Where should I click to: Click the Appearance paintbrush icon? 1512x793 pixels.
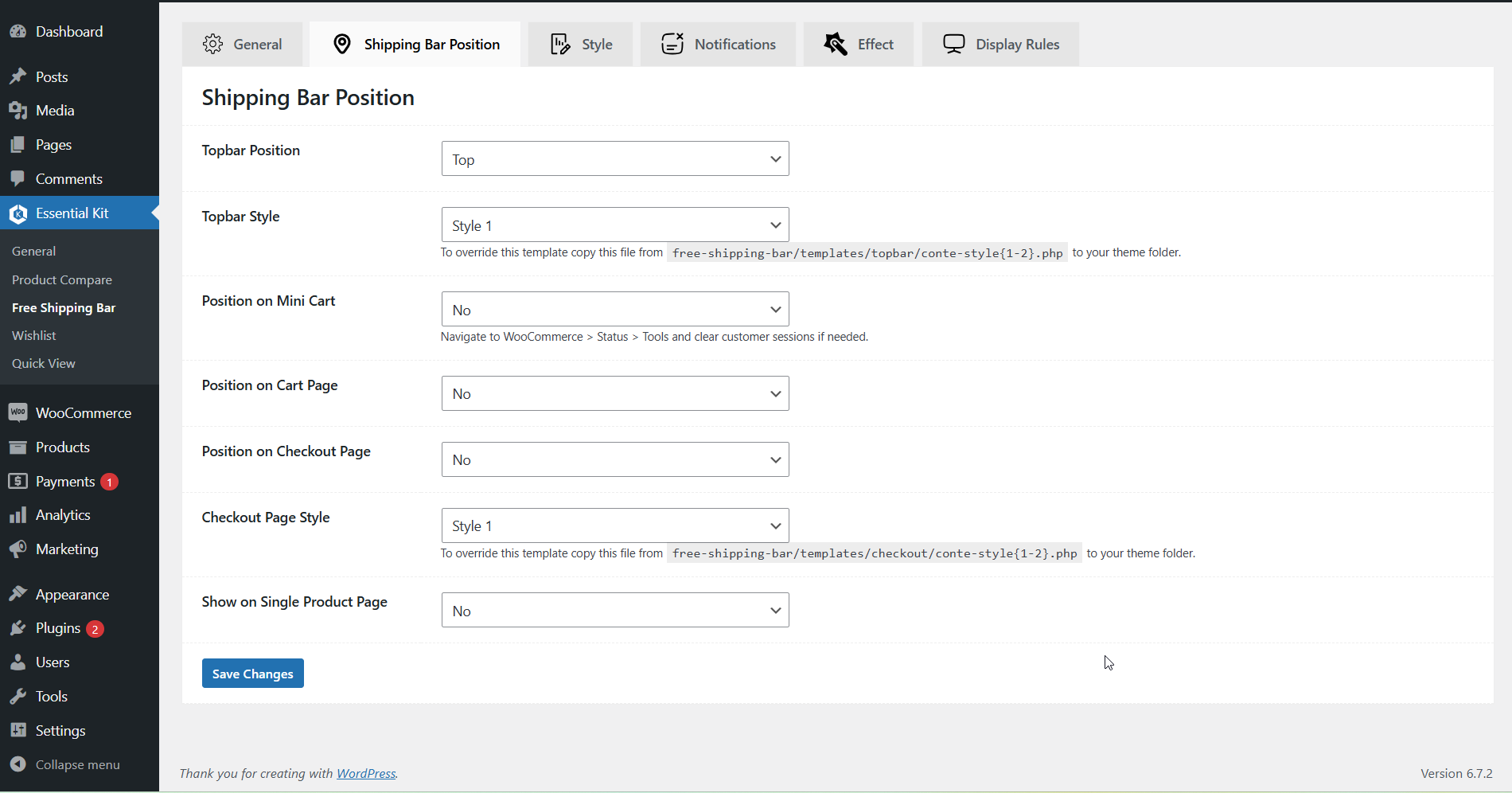click(x=18, y=594)
